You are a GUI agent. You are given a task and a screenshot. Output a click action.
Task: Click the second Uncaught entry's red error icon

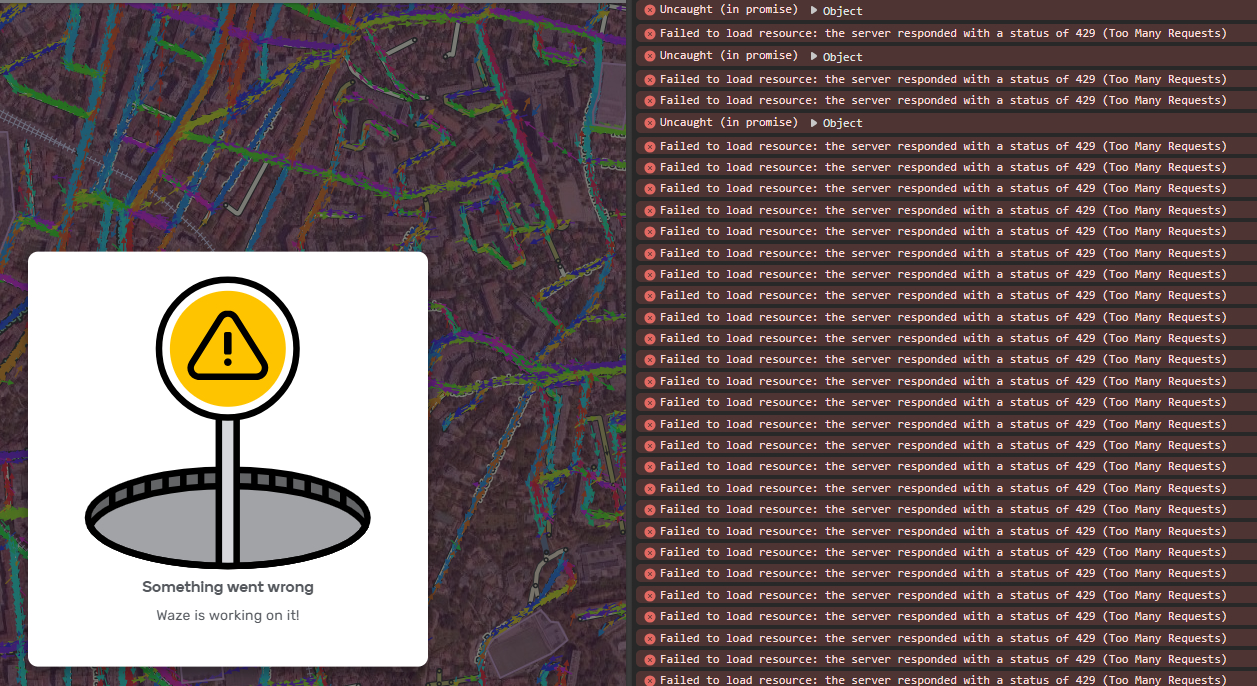649,56
